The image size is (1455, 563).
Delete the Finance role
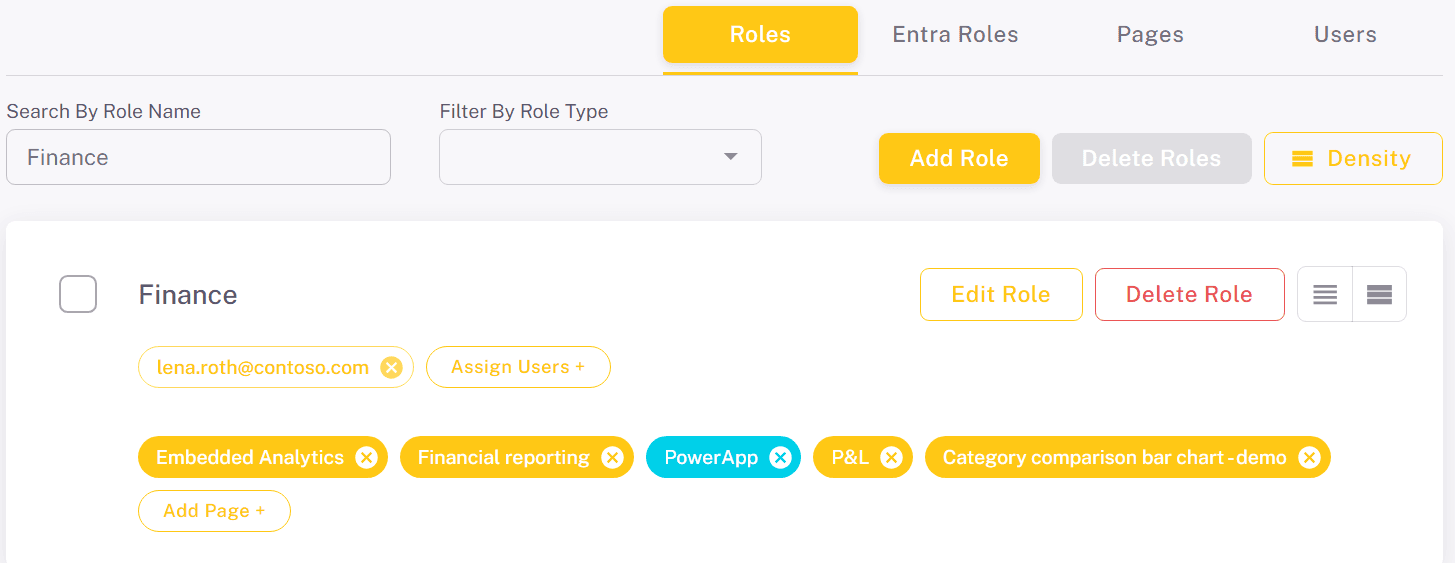coord(1189,294)
